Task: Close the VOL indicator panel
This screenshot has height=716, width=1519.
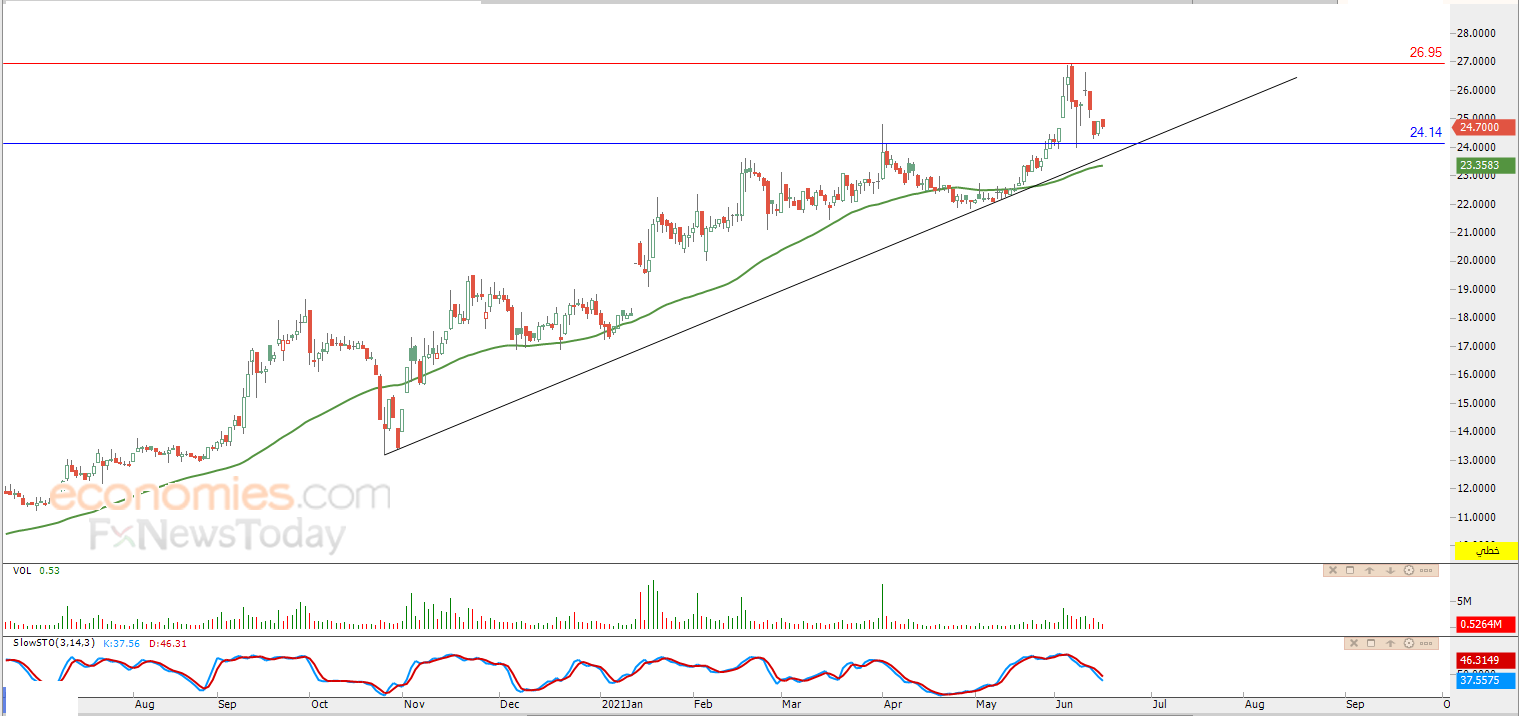Action: [1333, 570]
